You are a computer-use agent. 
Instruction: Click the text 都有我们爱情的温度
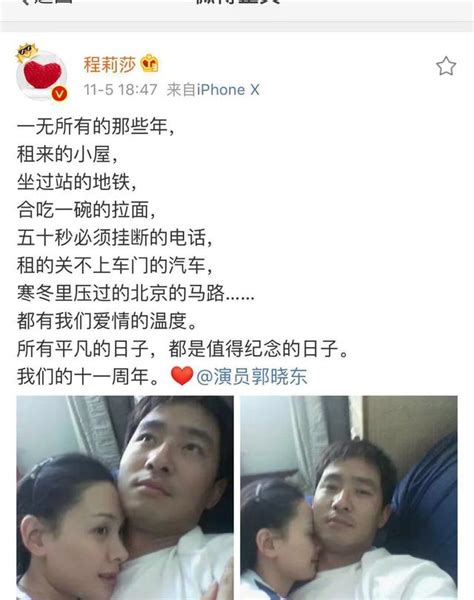[x=107, y=321]
